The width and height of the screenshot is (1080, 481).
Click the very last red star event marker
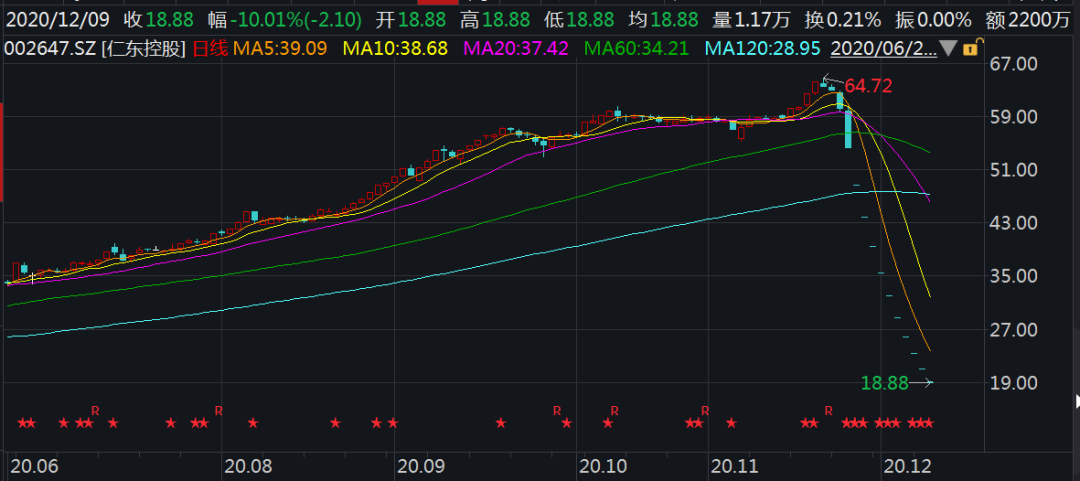tap(928, 422)
